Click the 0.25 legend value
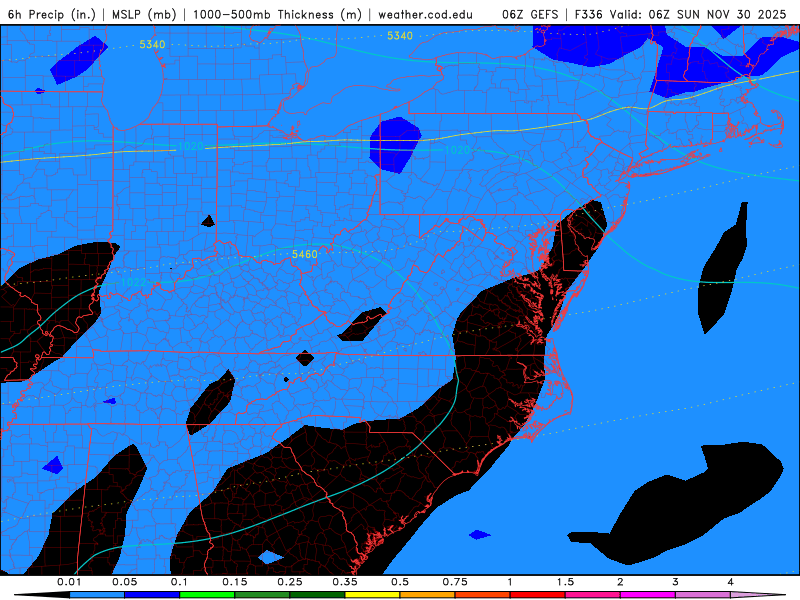800x600 pixels. tap(290, 582)
